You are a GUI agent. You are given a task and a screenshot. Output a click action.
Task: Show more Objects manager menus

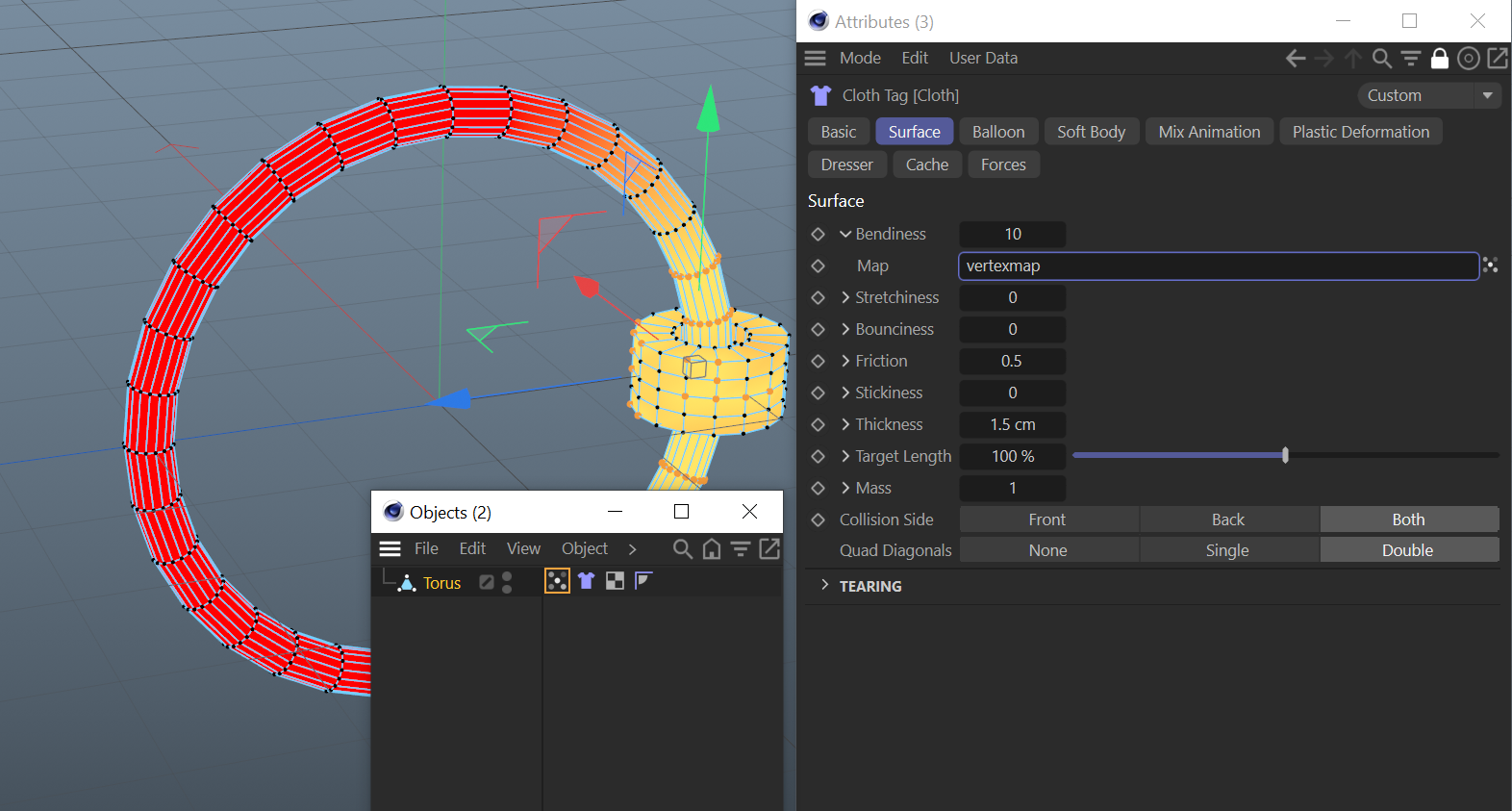(632, 549)
